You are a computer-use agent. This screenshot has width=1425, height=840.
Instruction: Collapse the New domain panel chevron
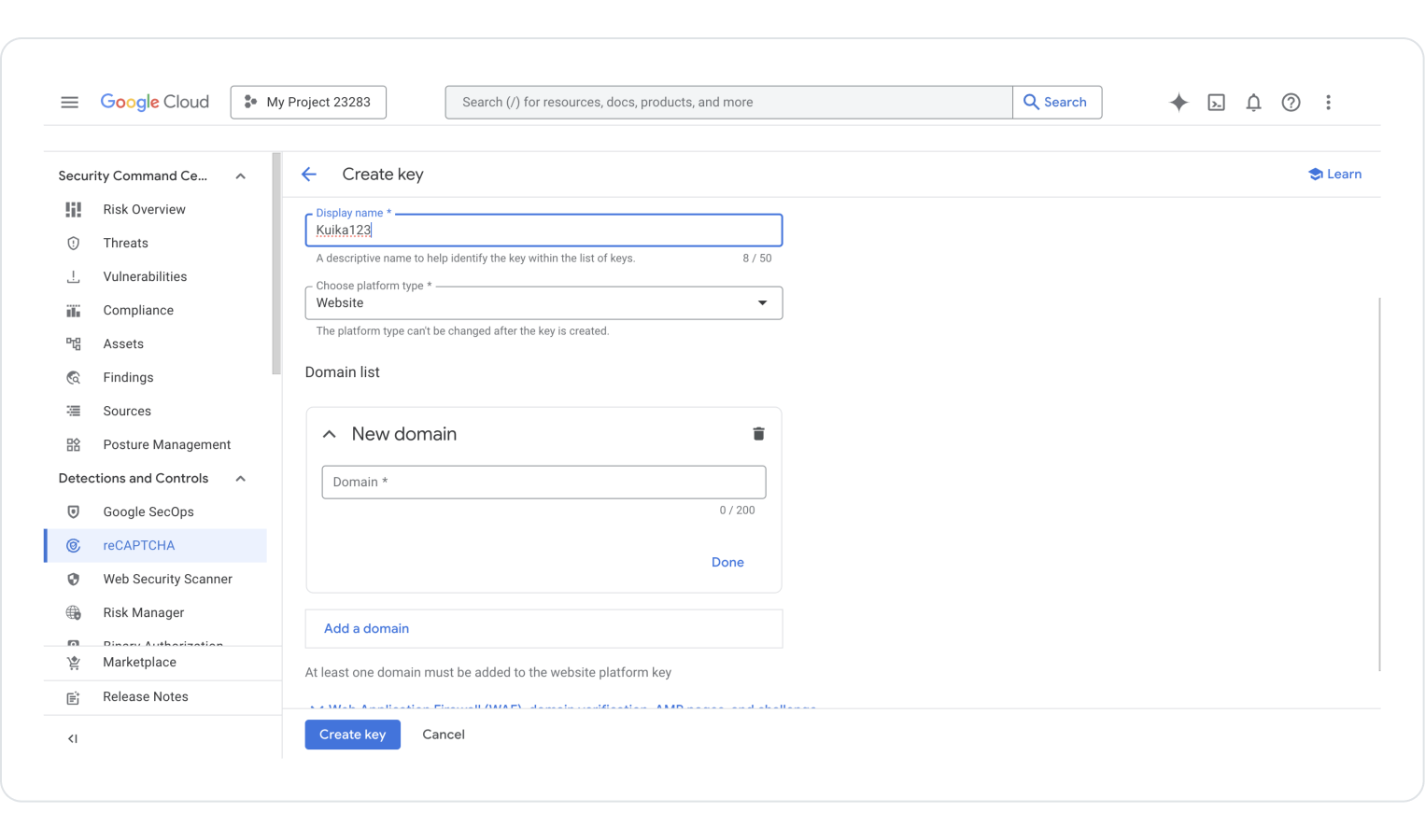tap(330, 434)
